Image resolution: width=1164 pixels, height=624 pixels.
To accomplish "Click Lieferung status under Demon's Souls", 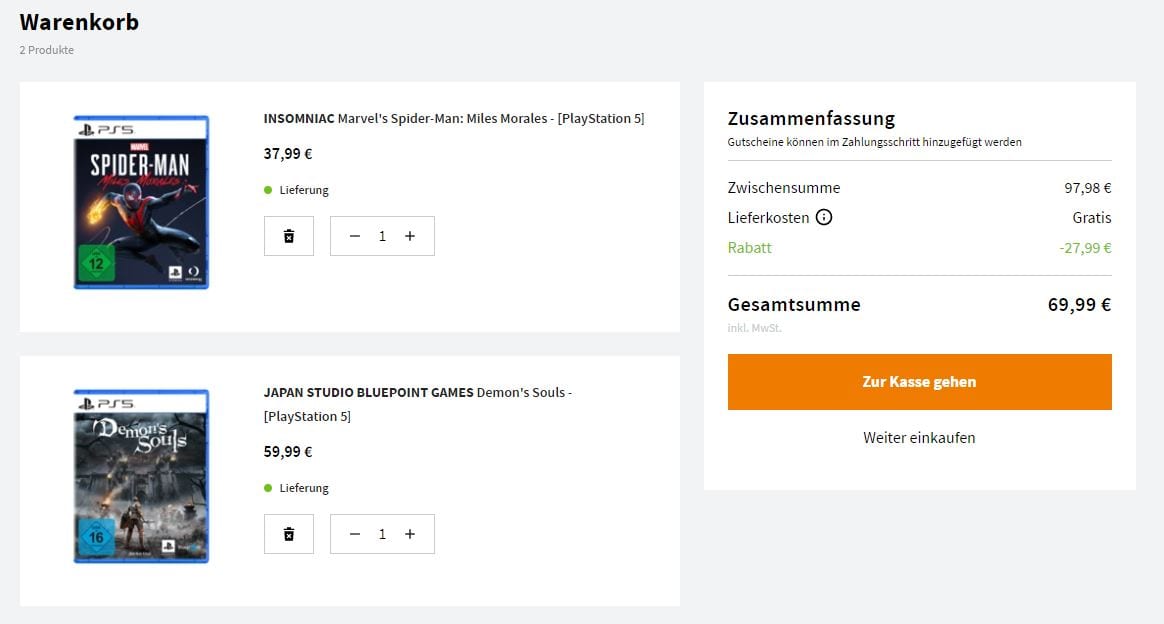I will (303, 488).
